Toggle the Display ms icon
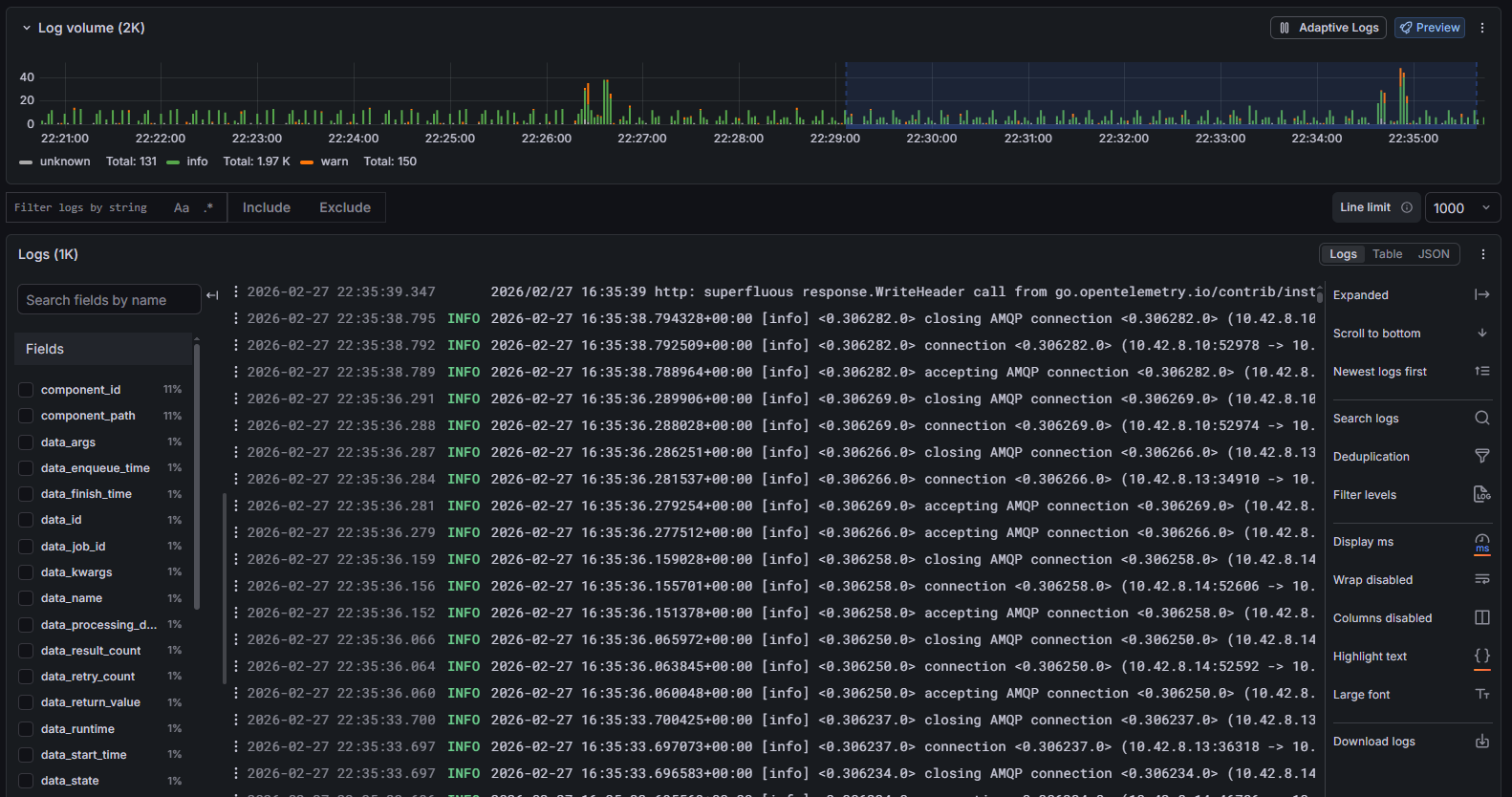 point(1481,542)
